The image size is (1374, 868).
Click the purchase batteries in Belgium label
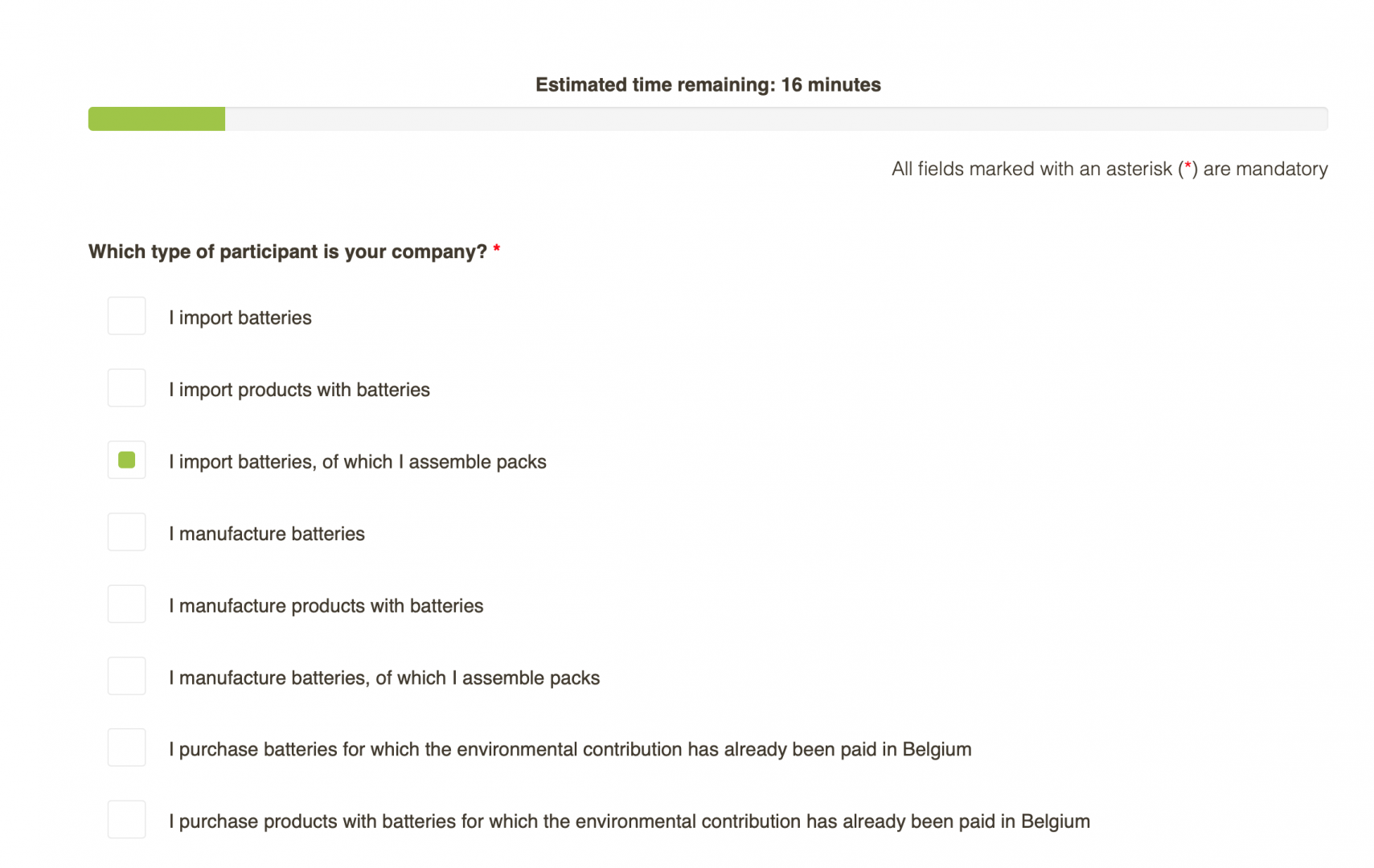tap(570, 749)
